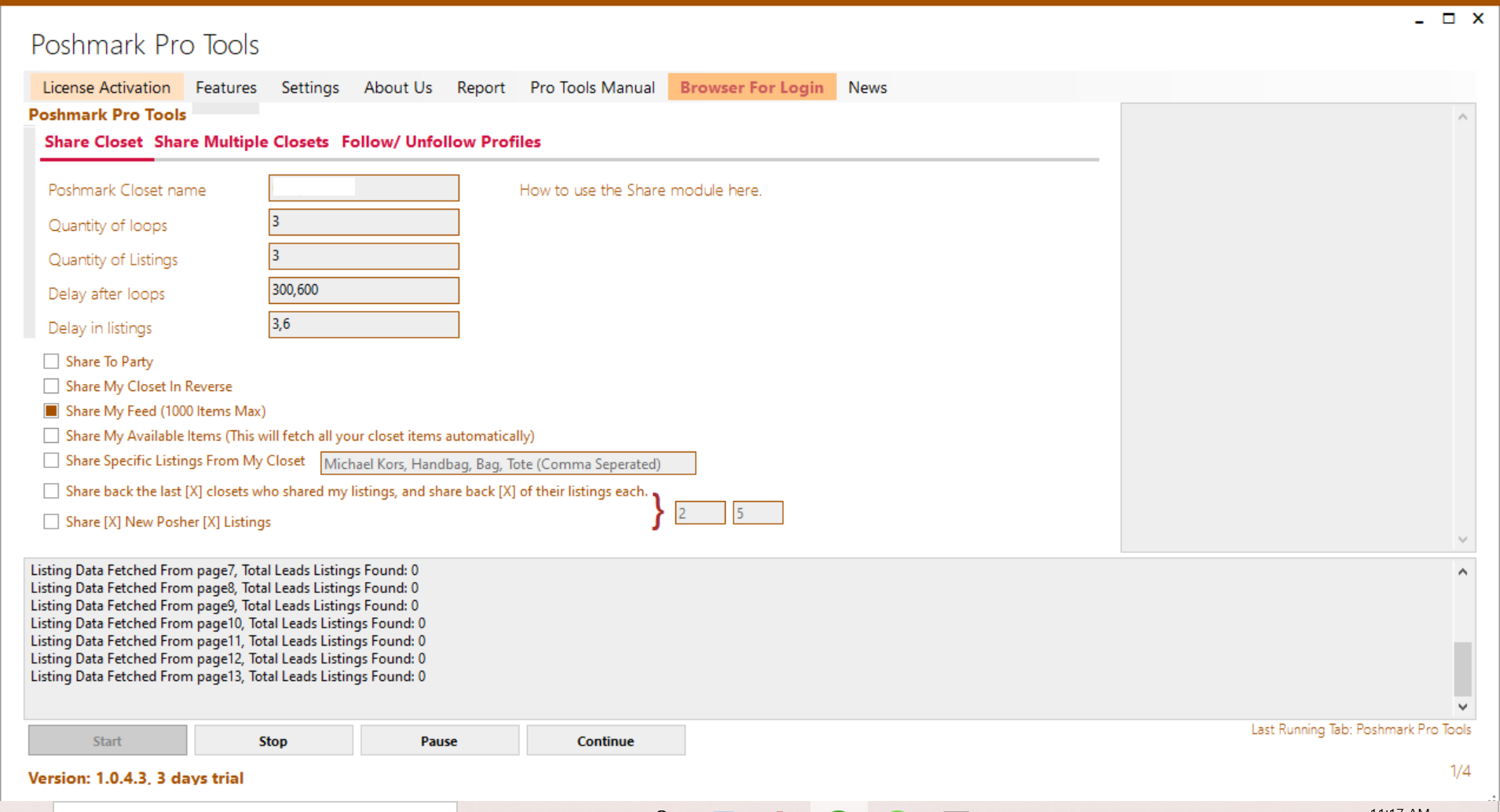The image size is (1500, 812).
Task: Click the Quantity of loops field
Action: click(364, 222)
